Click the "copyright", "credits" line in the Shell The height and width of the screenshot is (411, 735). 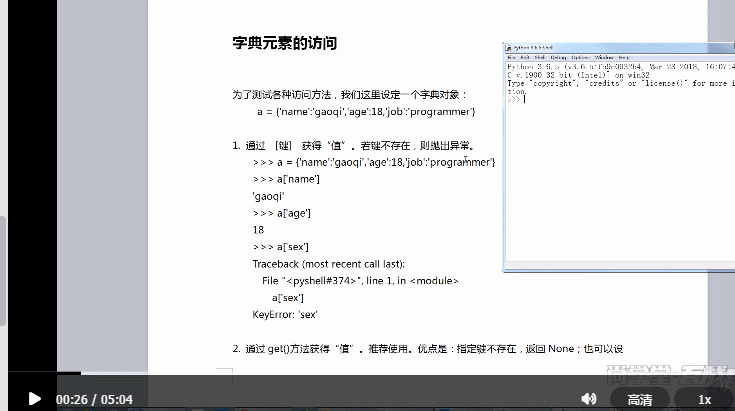[x=621, y=83]
